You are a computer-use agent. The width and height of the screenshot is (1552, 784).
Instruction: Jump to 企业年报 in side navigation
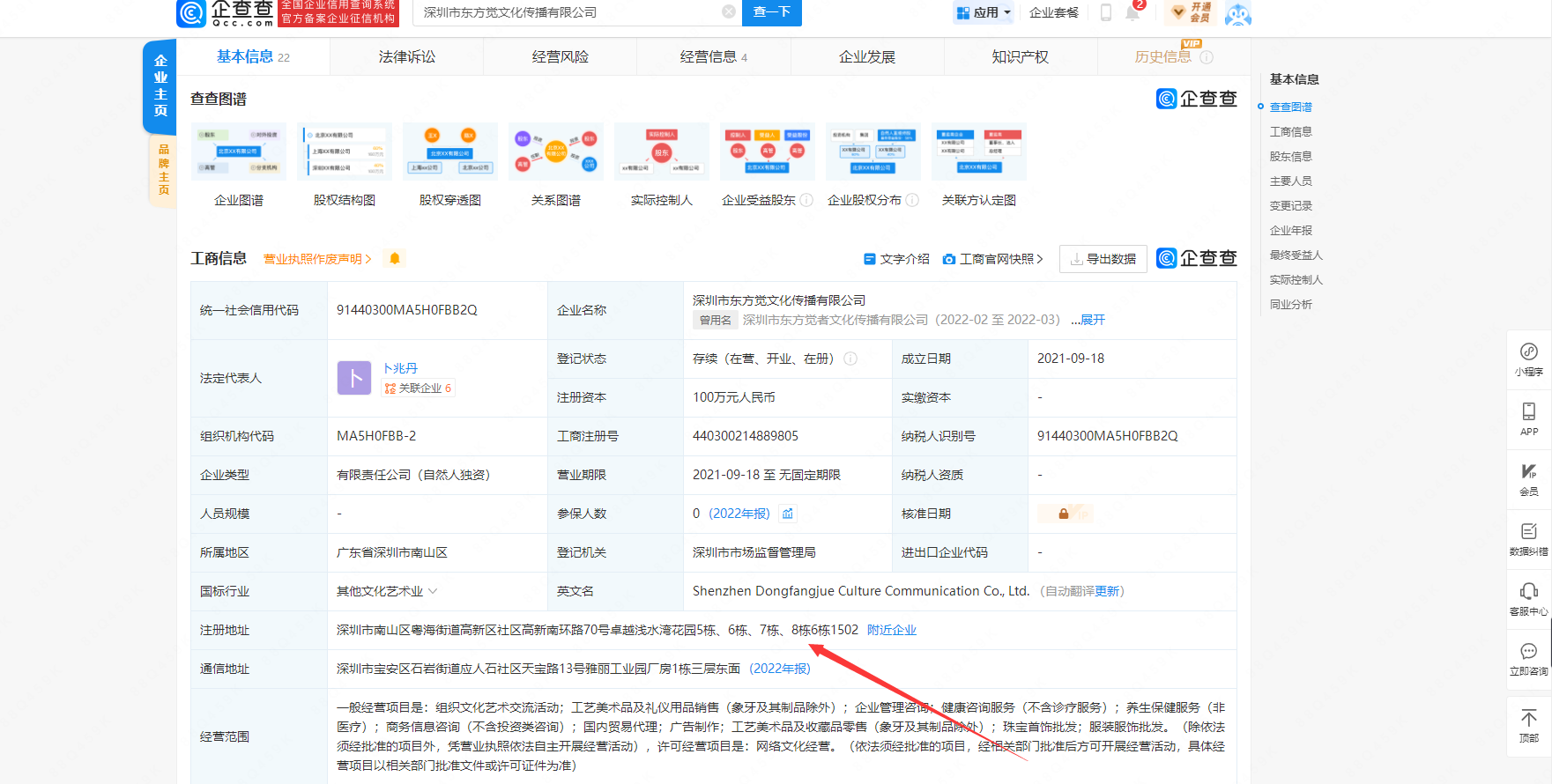pyautogui.click(x=1291, y=230)
